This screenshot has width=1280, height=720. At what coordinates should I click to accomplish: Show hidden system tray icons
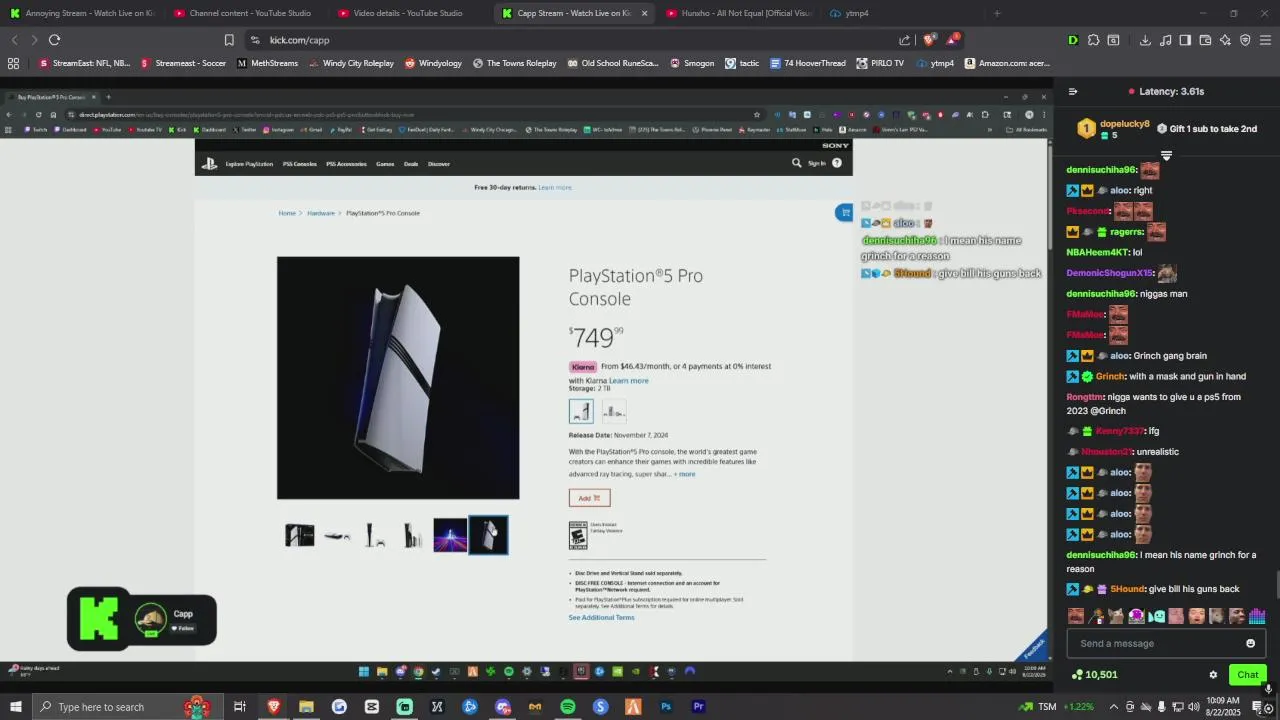coord(1114,707)
